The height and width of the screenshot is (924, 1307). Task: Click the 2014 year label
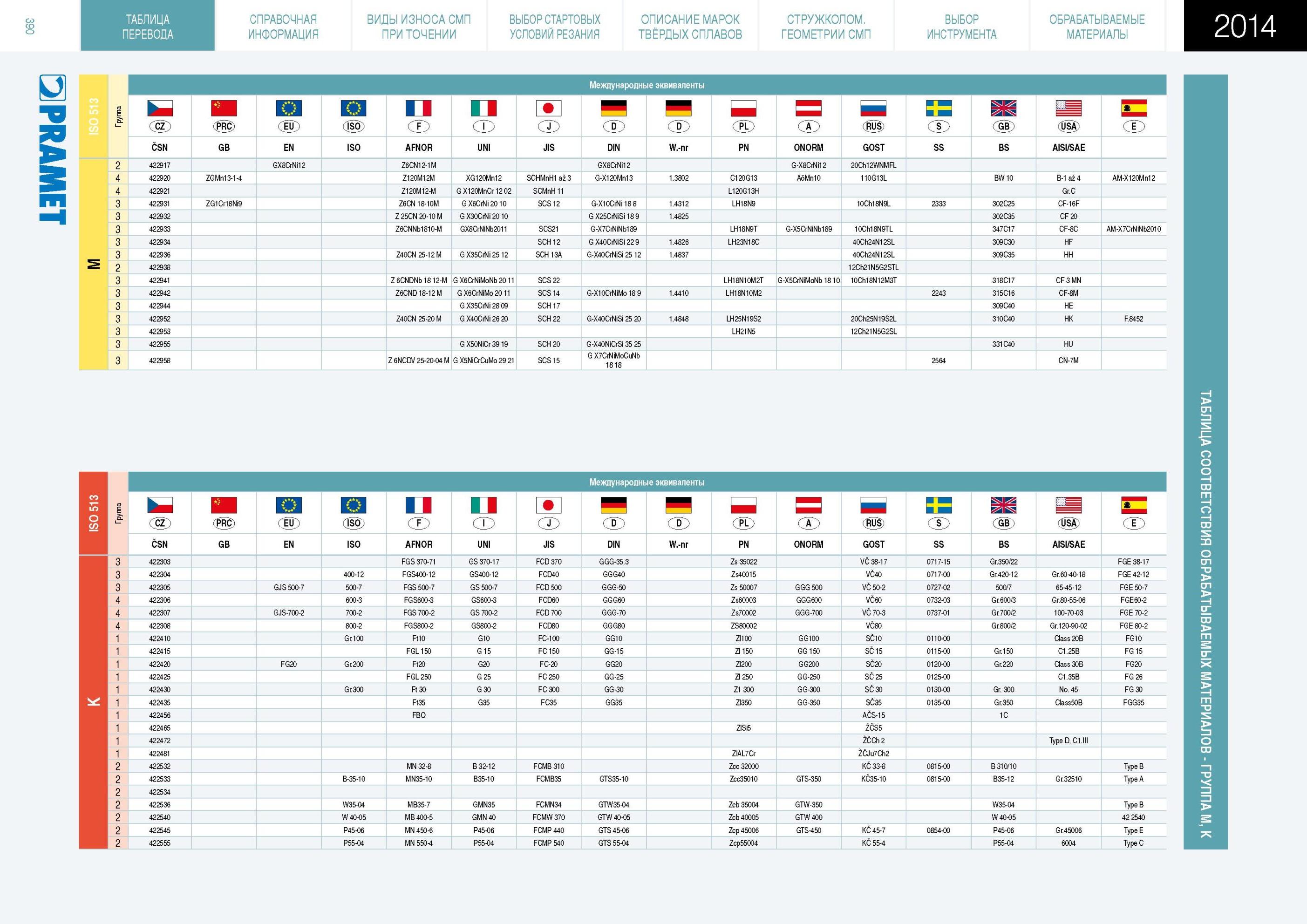pyautogui.click(x=1245, y=26)
